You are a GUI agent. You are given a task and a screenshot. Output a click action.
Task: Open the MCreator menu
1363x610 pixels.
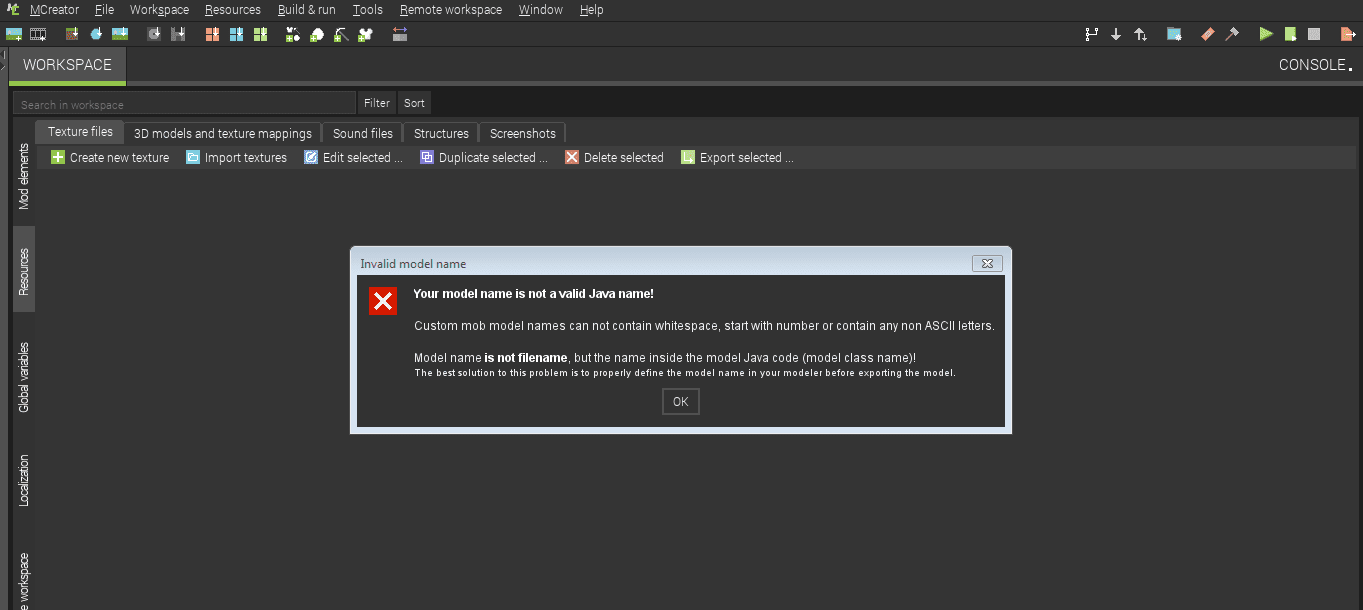click(54, 9)
